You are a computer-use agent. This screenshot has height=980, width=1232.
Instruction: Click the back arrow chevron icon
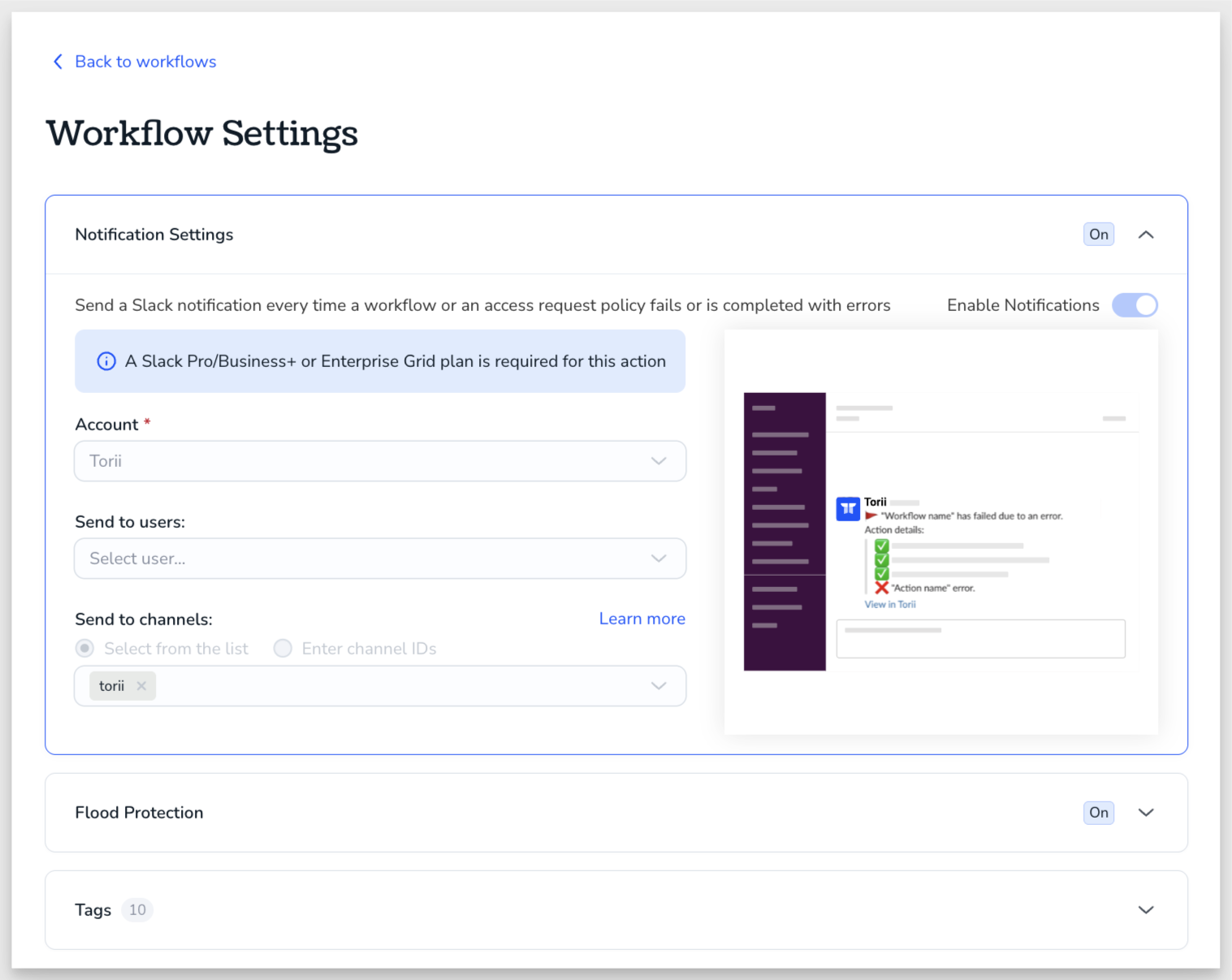[58, 62]
